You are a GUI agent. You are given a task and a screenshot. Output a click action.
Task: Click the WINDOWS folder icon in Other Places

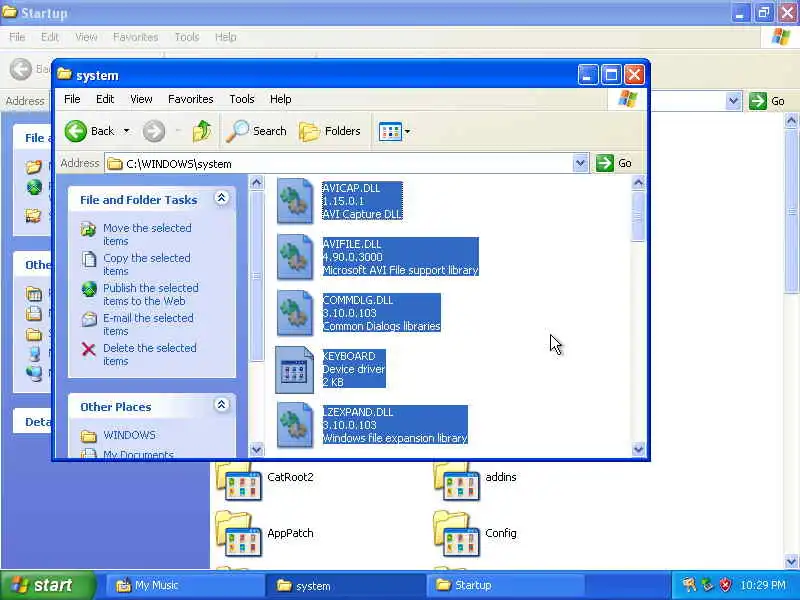(89, 436)
